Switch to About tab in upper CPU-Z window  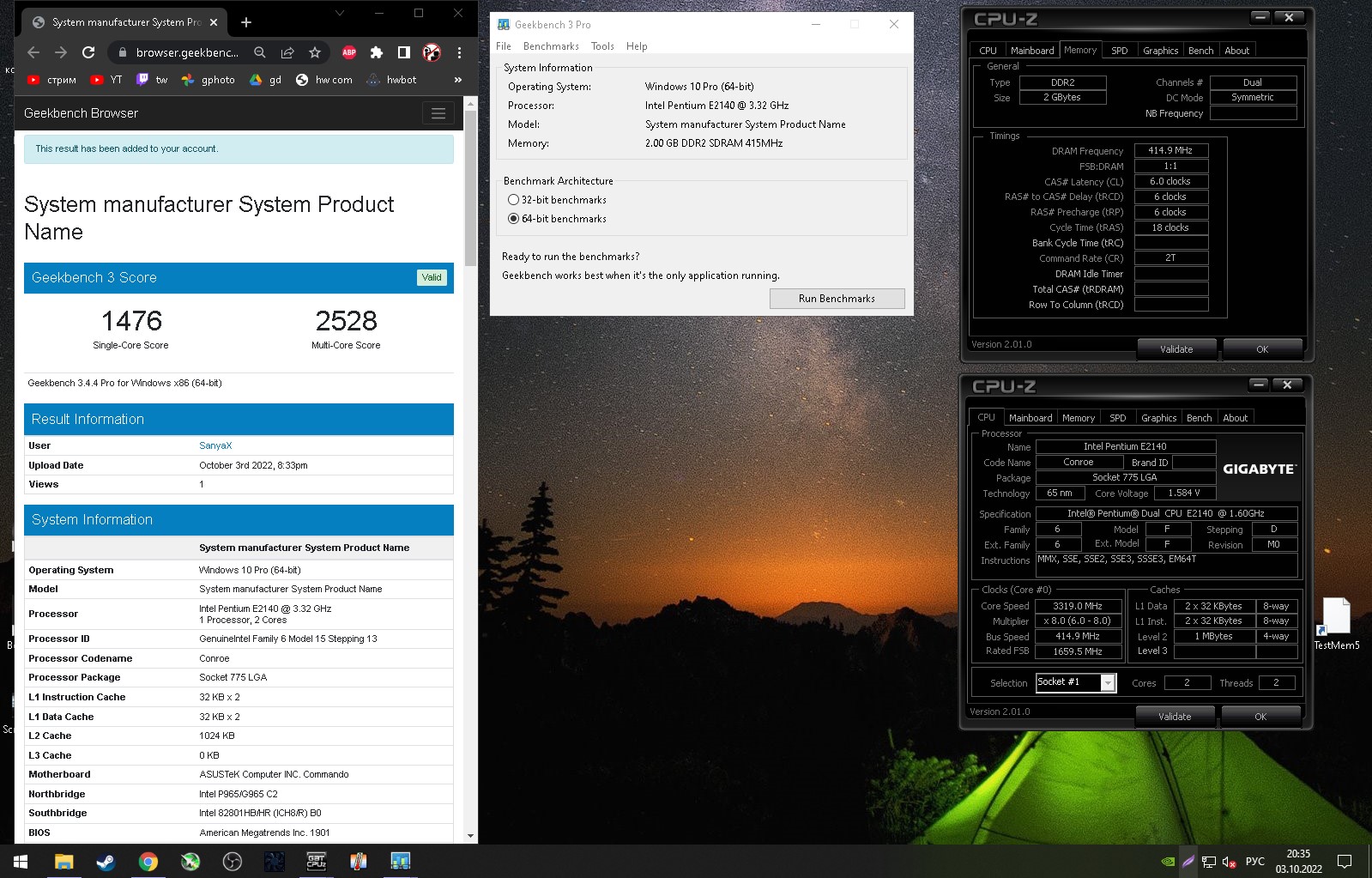1236,51
